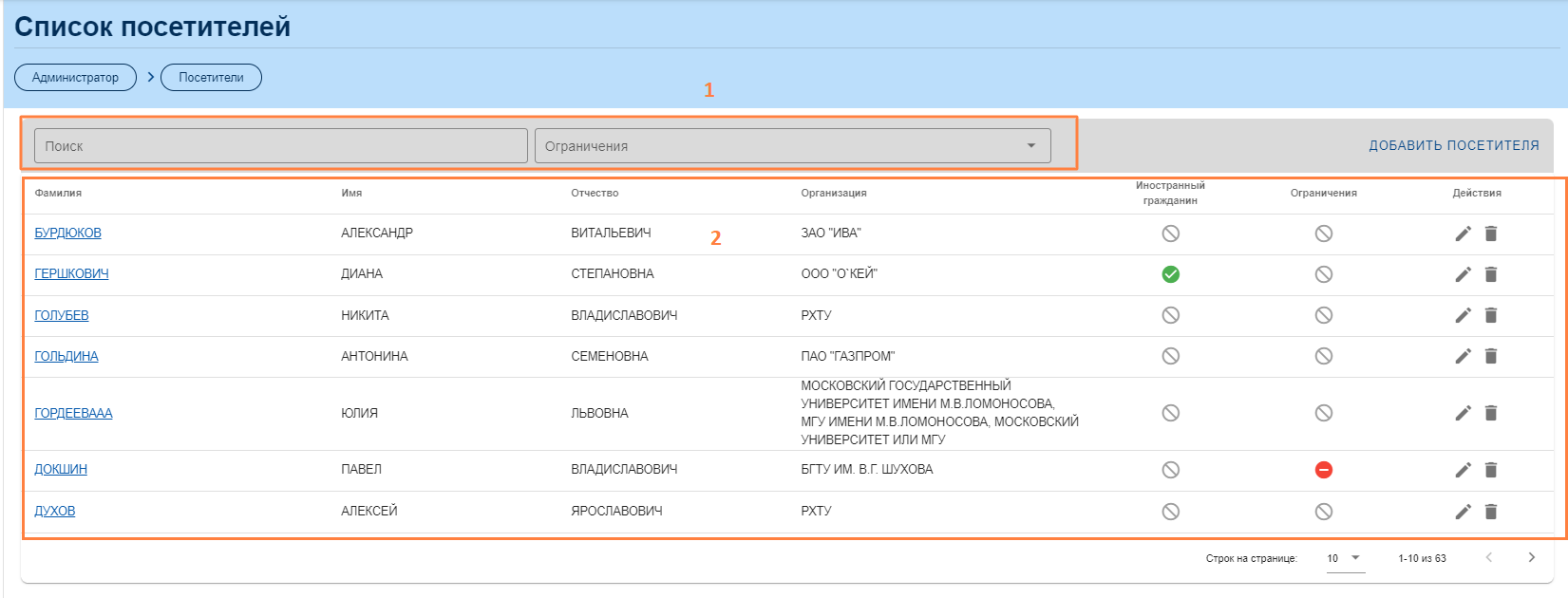Click the edit pencil for БУРДЮКОВ row

(x=1463, y=234)
